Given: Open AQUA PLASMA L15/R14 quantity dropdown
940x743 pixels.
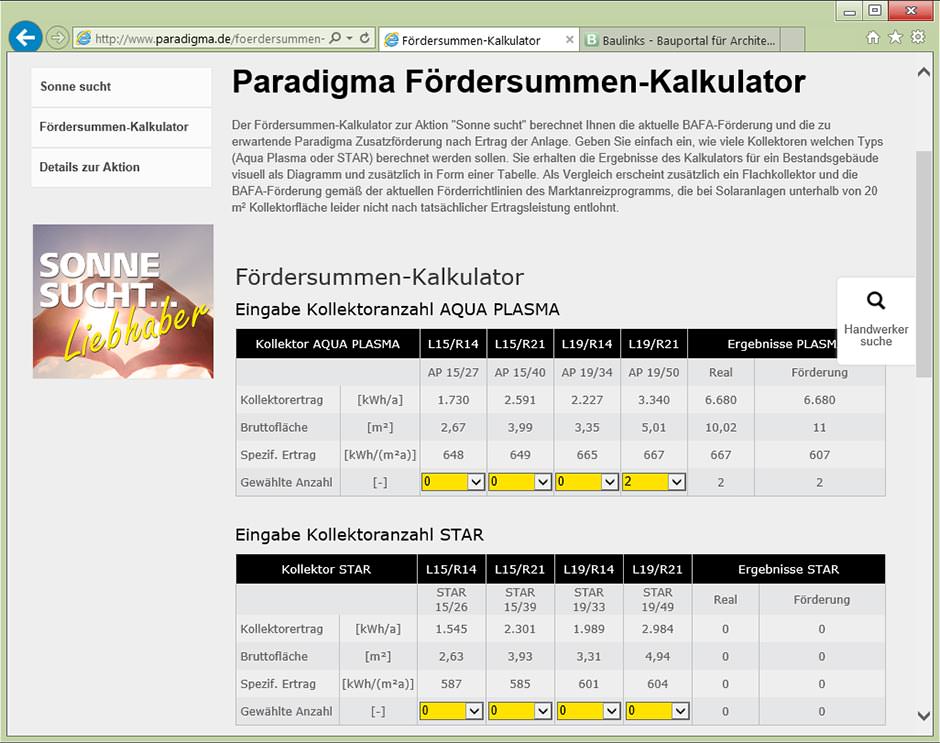Looking at the screenshot, I should [453, 482].
